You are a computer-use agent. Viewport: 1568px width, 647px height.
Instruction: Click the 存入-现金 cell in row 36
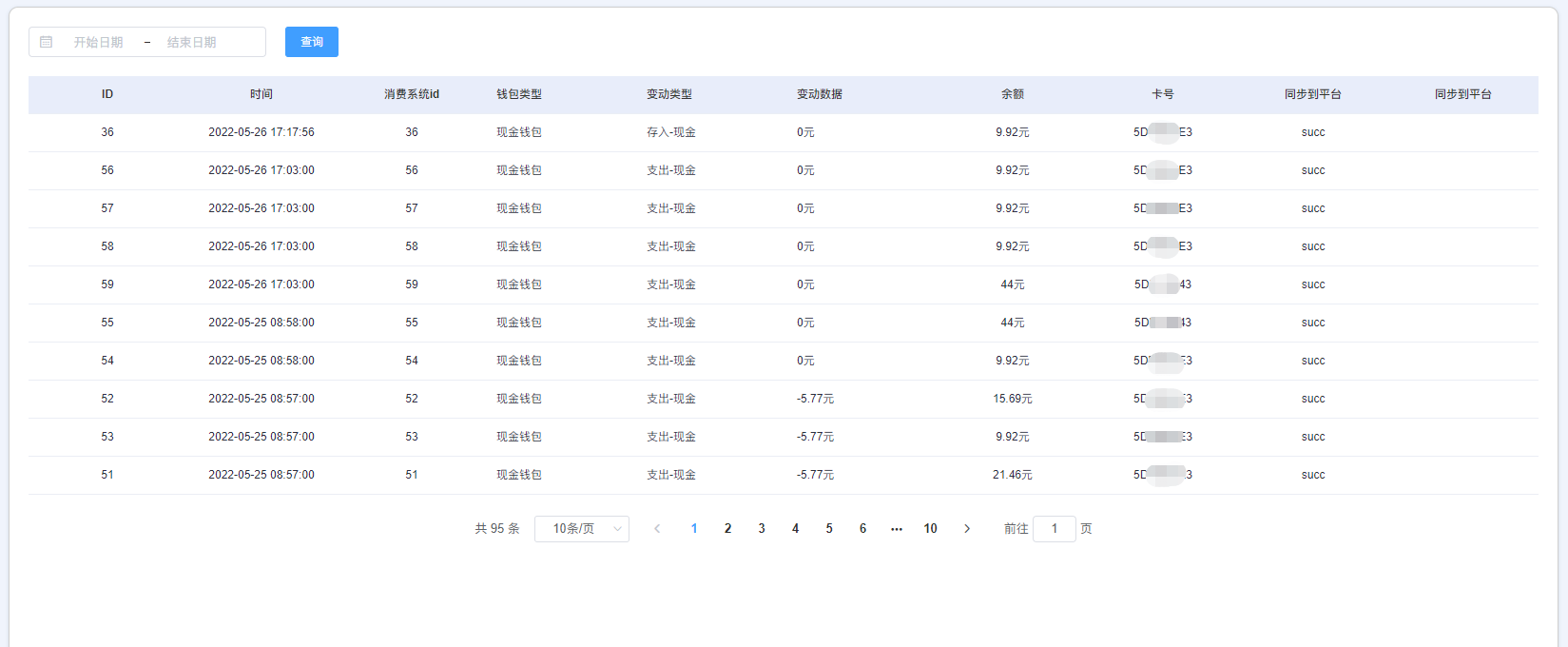(671, 132)
